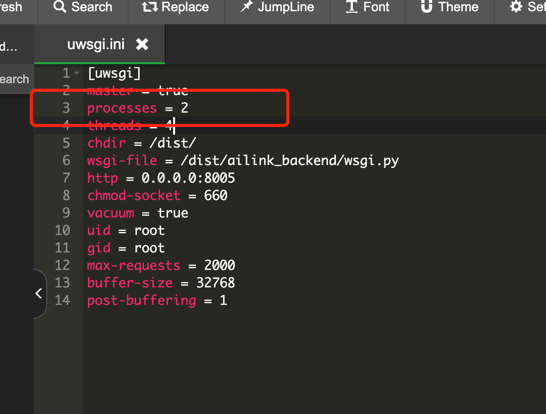Click at end of post-buffering line

pos(228,300)
